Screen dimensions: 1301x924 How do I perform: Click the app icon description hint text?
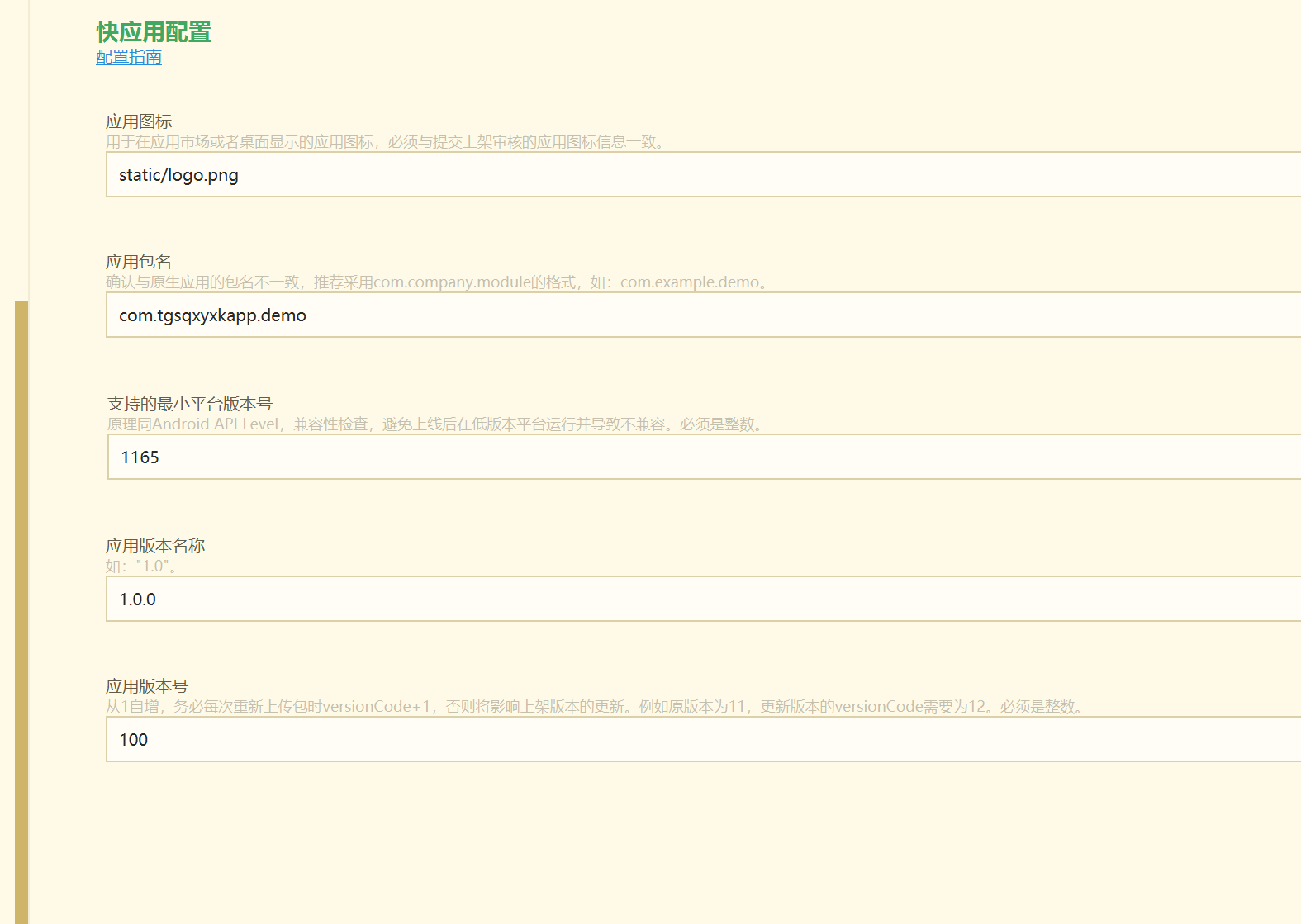coord(386,142)
